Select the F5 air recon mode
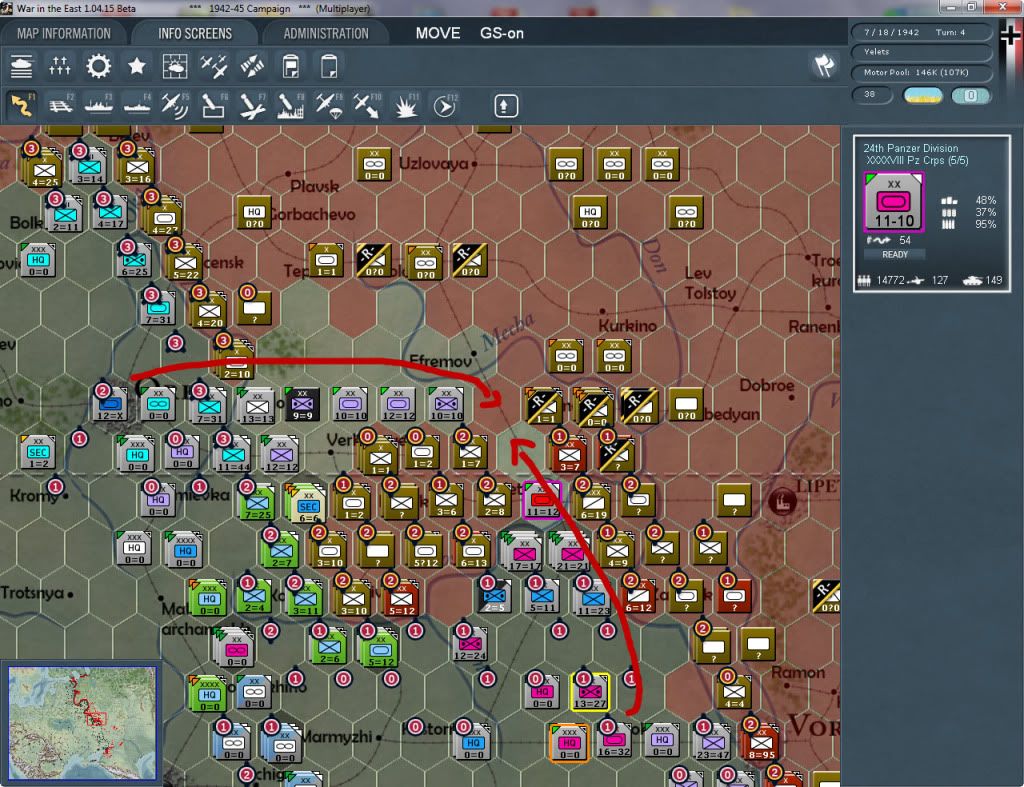Image resolution: width=1024 pixels, height=787 pixels. coord(175,106)
